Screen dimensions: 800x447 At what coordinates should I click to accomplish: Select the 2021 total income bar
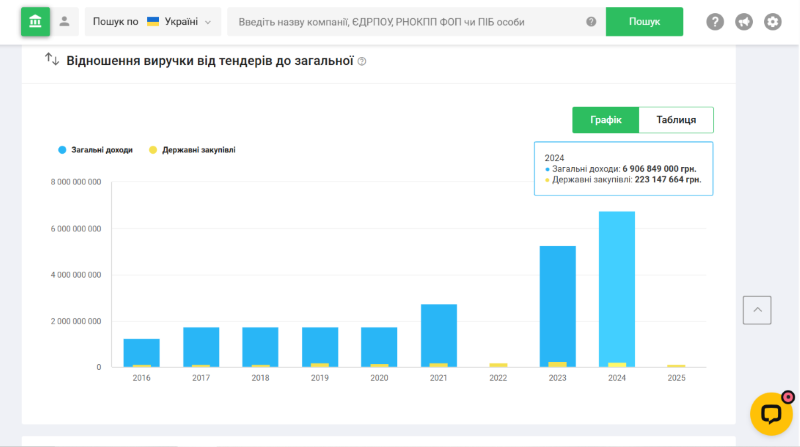pyautogui.click(x=438, y=335)
